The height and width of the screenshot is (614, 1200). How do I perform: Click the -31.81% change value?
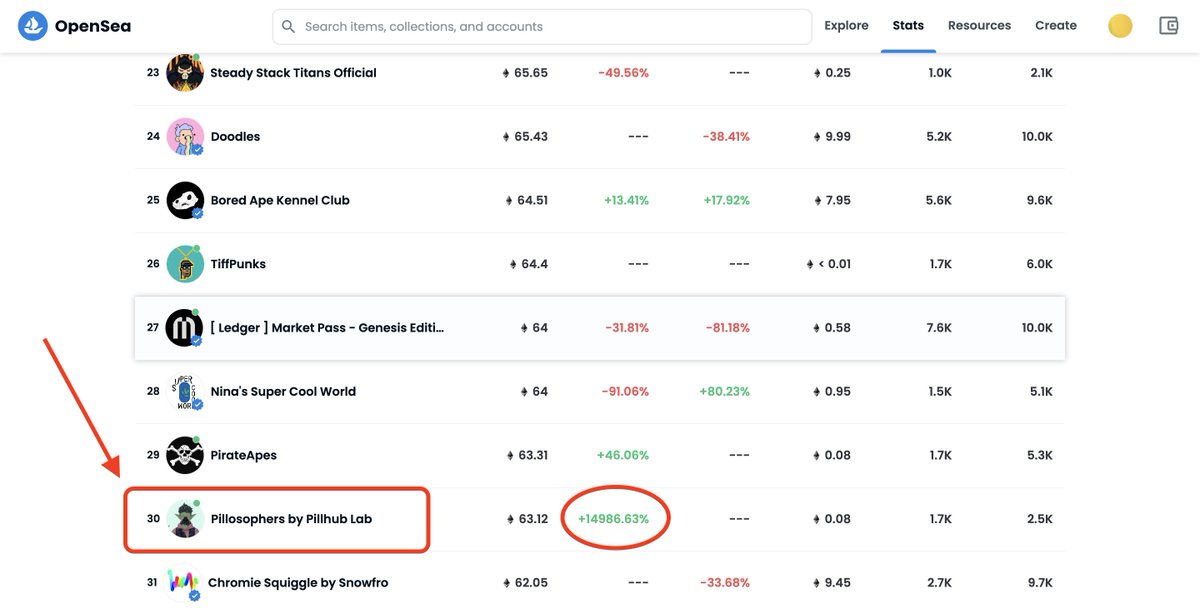pyautogui.click(x=626, y=328)
